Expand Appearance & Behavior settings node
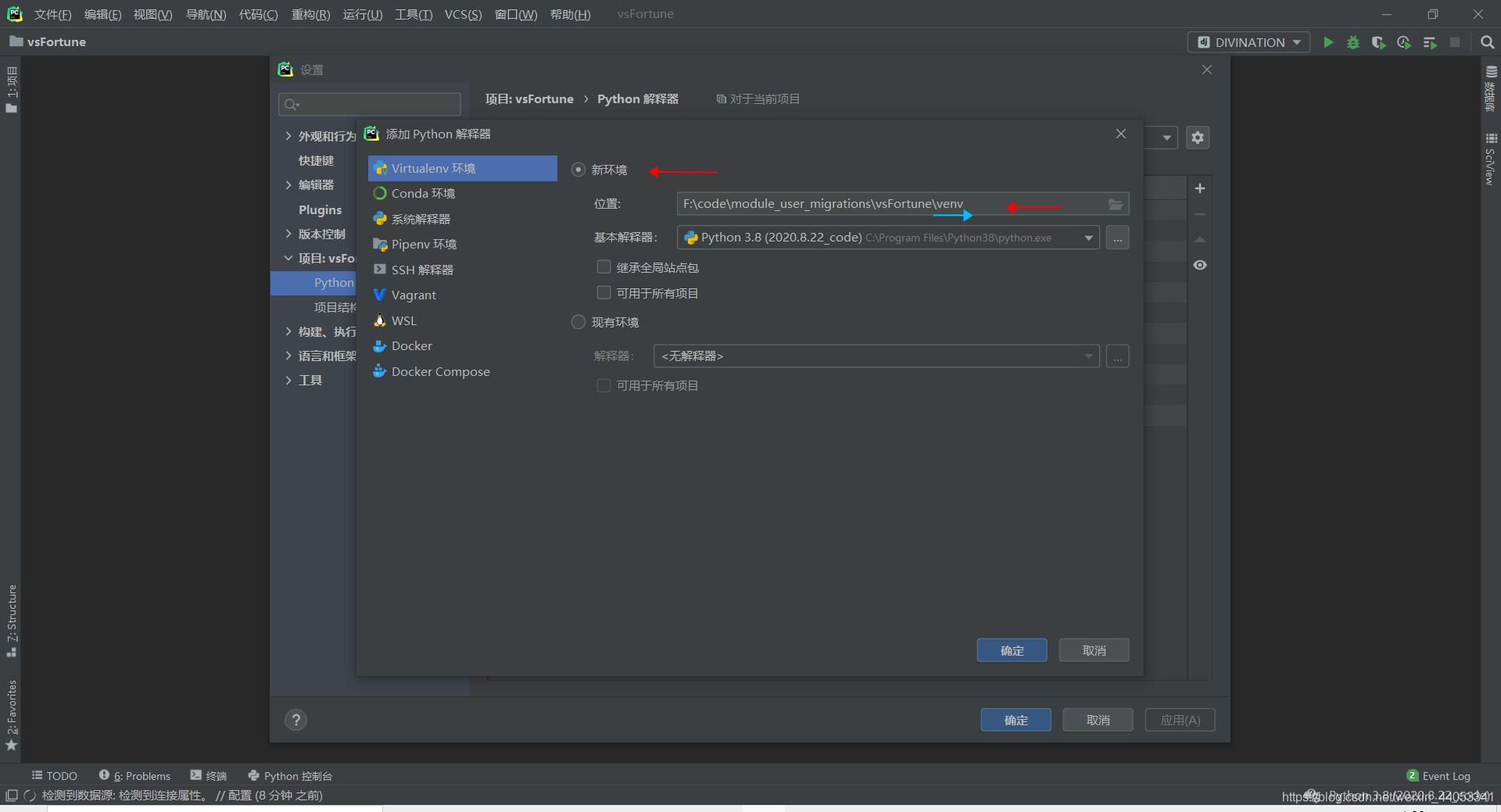This screenshot has width=1501, height=812. 288,136
